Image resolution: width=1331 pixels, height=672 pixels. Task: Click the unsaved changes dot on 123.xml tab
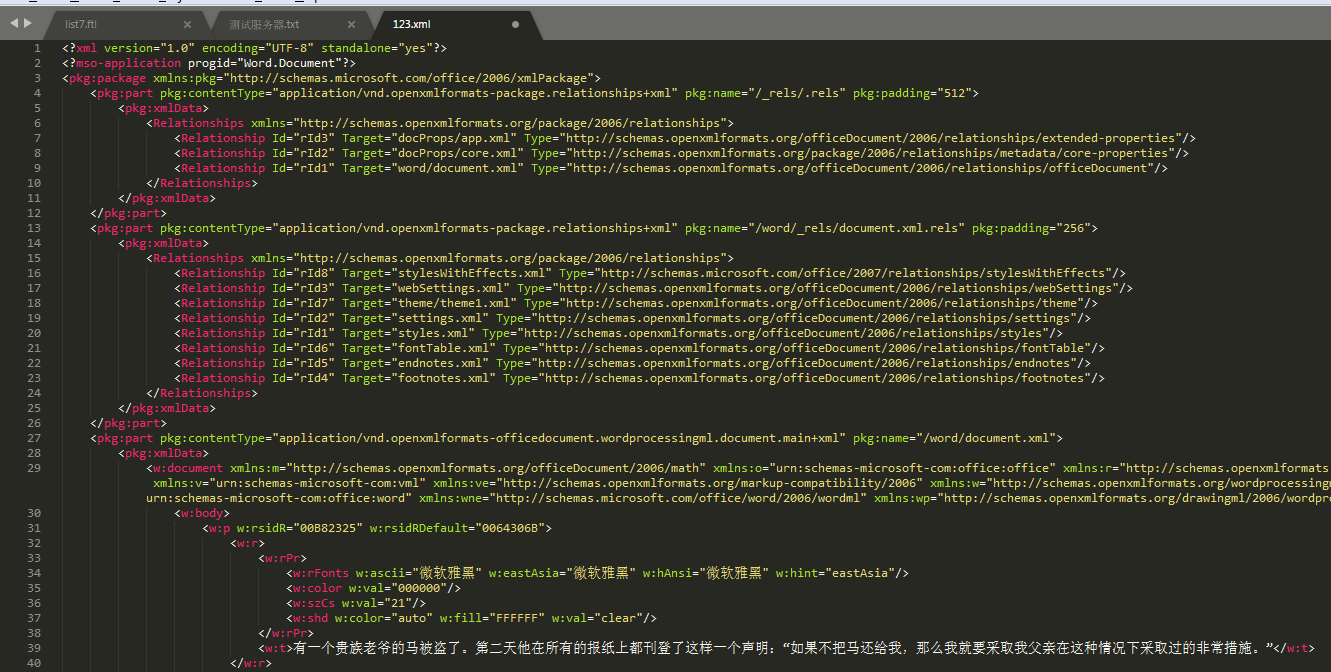coord(514,25)
